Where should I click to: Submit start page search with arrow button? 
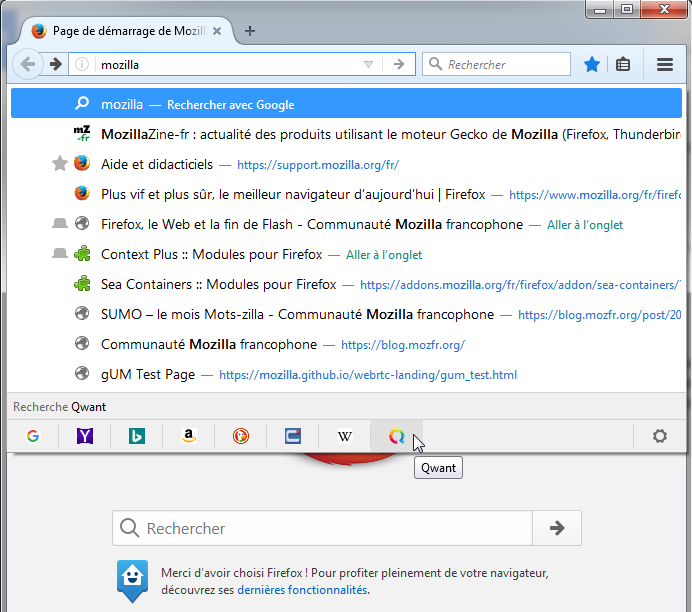[x=557, y=528]
